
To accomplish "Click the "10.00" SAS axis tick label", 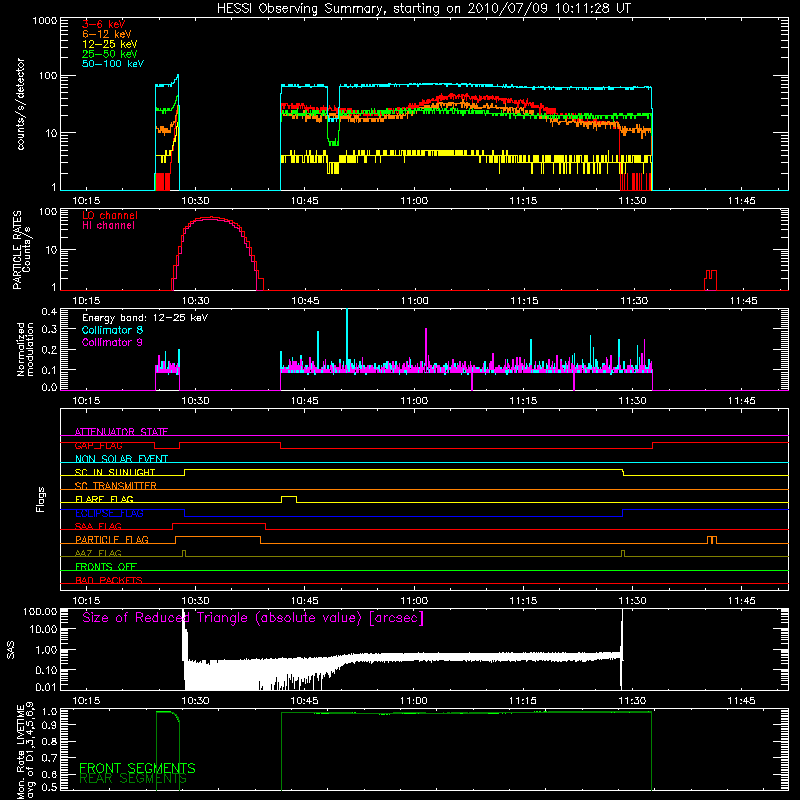I will click(x=43, y=629).
